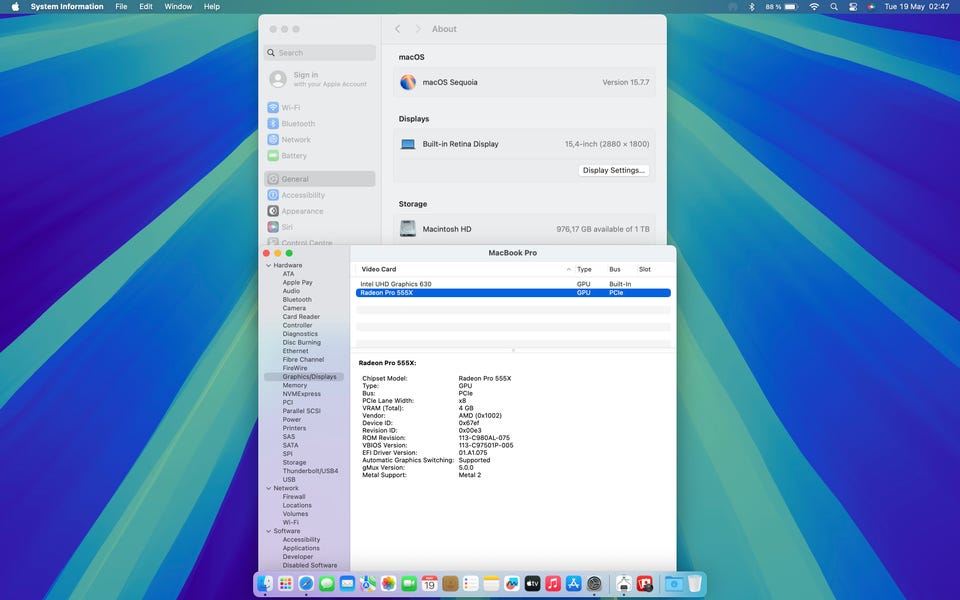Collapse Network section in System Information sidebar

click(268, 488)
